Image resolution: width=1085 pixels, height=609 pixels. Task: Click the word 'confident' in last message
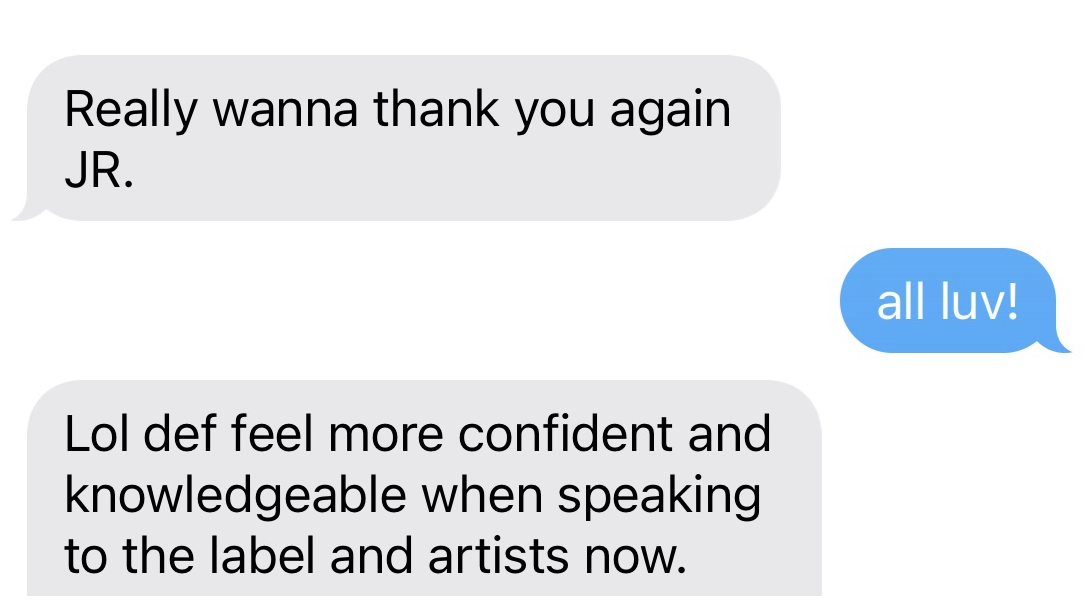click(x=565, y=434)
